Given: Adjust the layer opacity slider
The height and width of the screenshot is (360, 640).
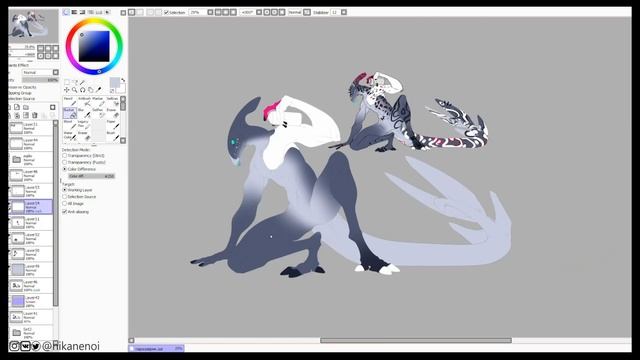Looking at the screenshot, I should pyautogui.click(x=40, y=80).
